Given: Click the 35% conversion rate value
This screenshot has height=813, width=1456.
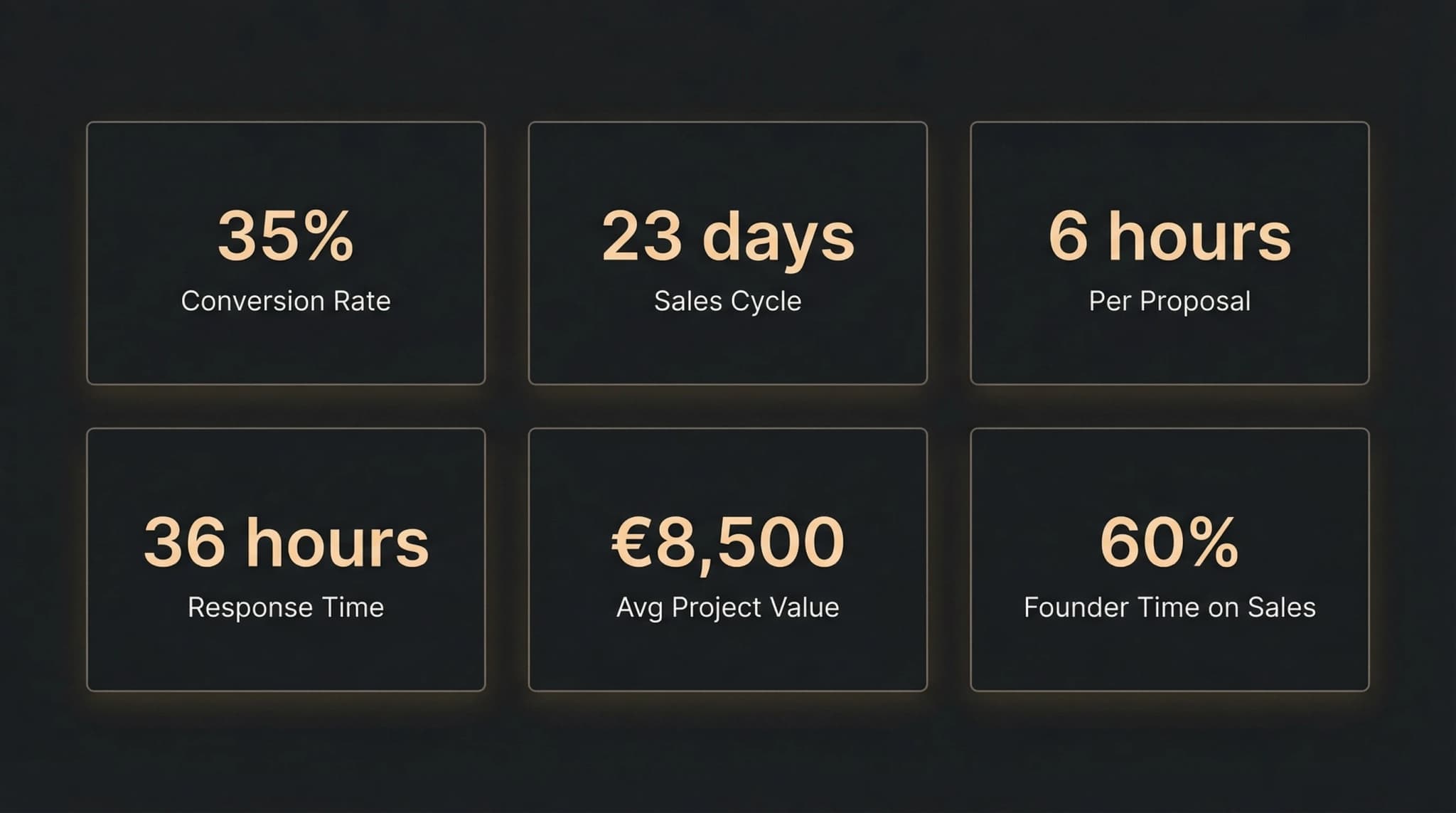Looking at the screenshot, I should pyautogui.click(x=285, y=236).
